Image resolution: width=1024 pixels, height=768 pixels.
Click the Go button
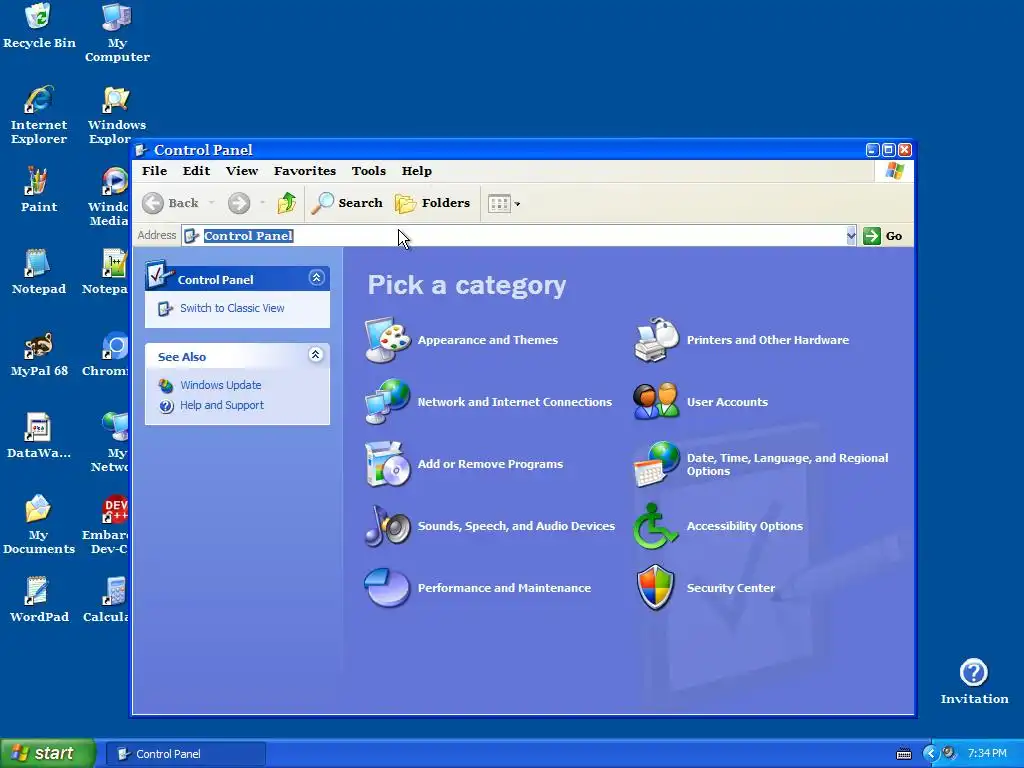(x=883, y=236)
